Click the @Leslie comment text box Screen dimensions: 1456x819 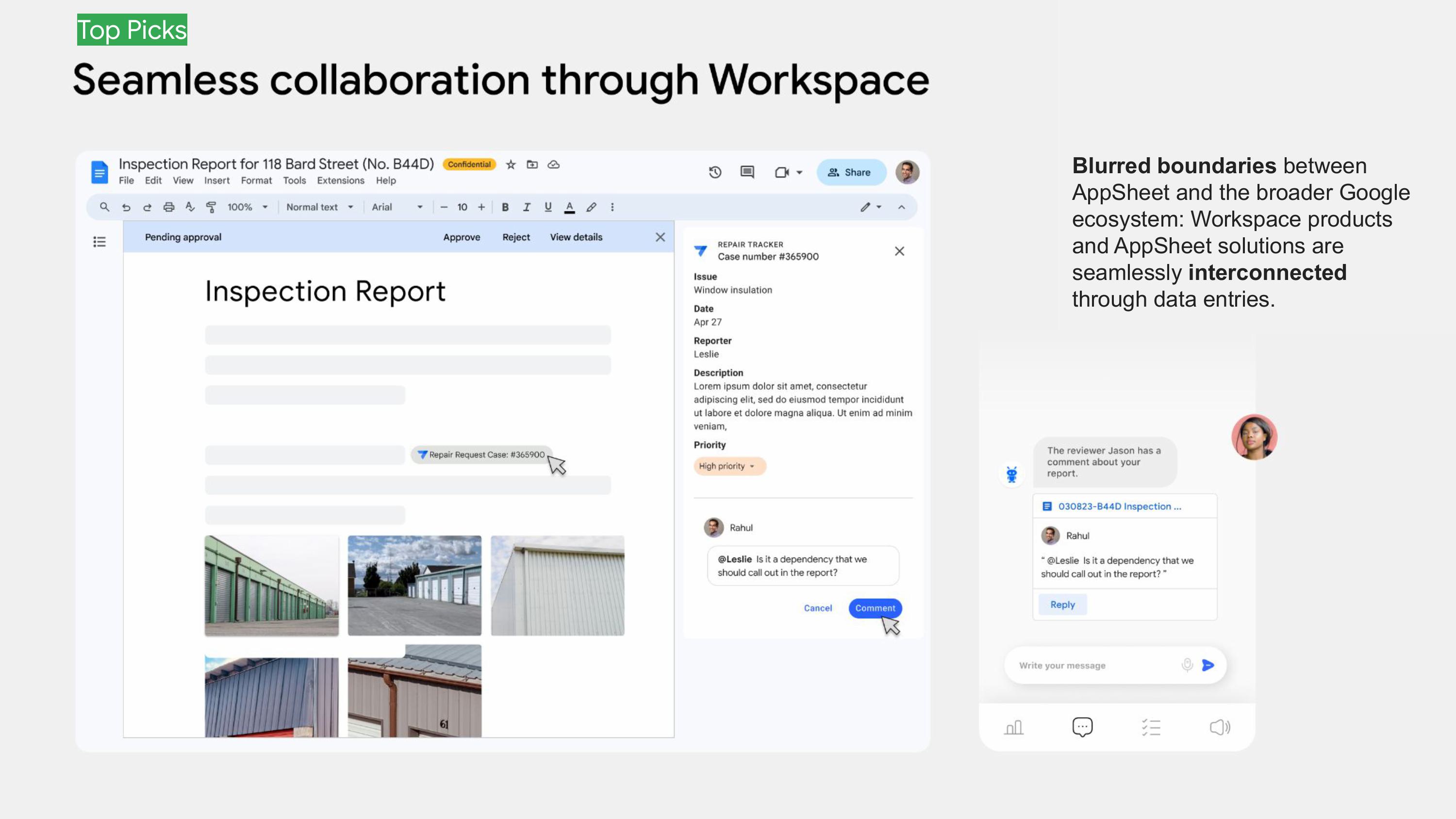tap(803, 566)
